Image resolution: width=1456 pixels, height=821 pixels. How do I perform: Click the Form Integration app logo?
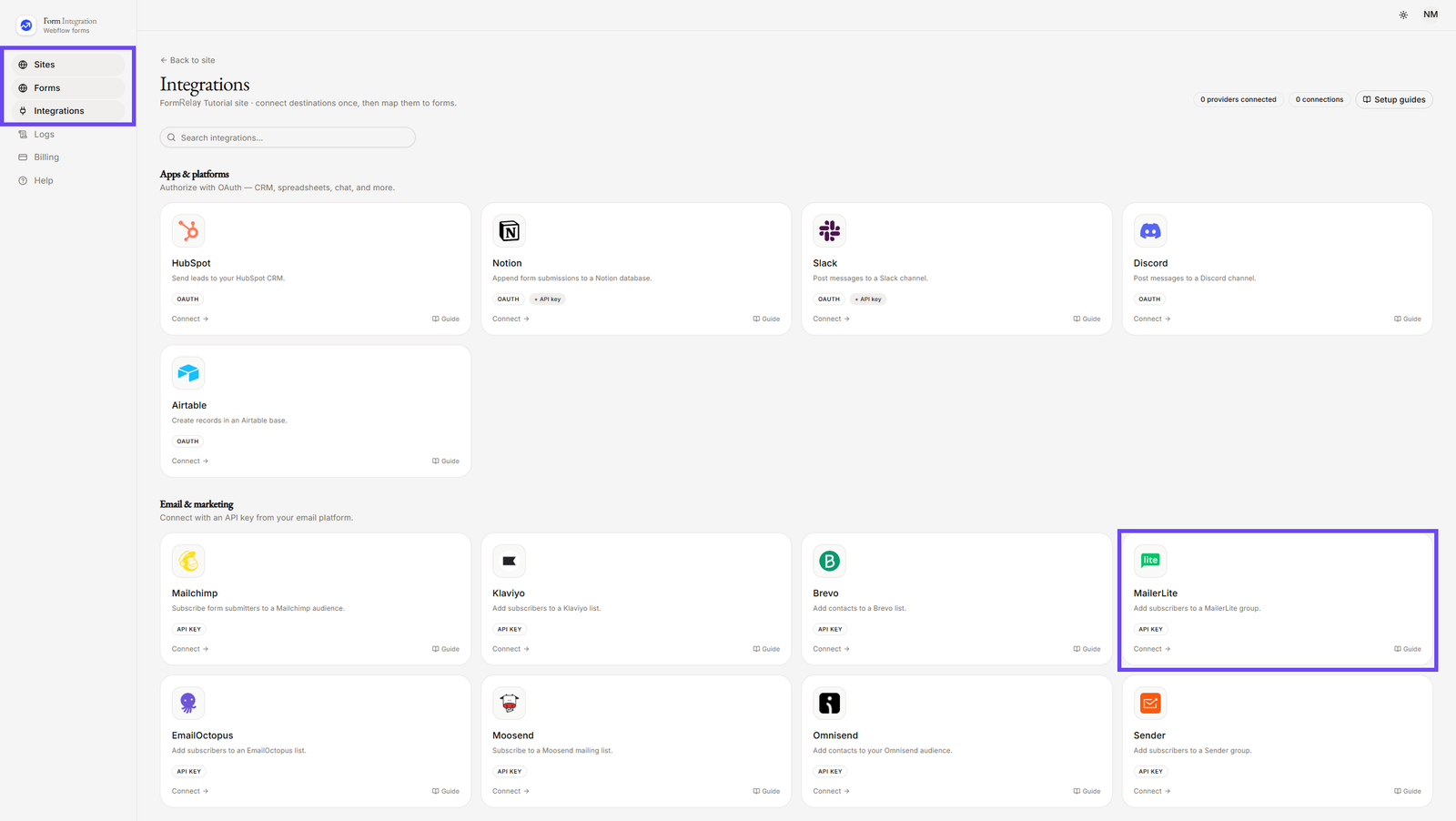(26, 25)
